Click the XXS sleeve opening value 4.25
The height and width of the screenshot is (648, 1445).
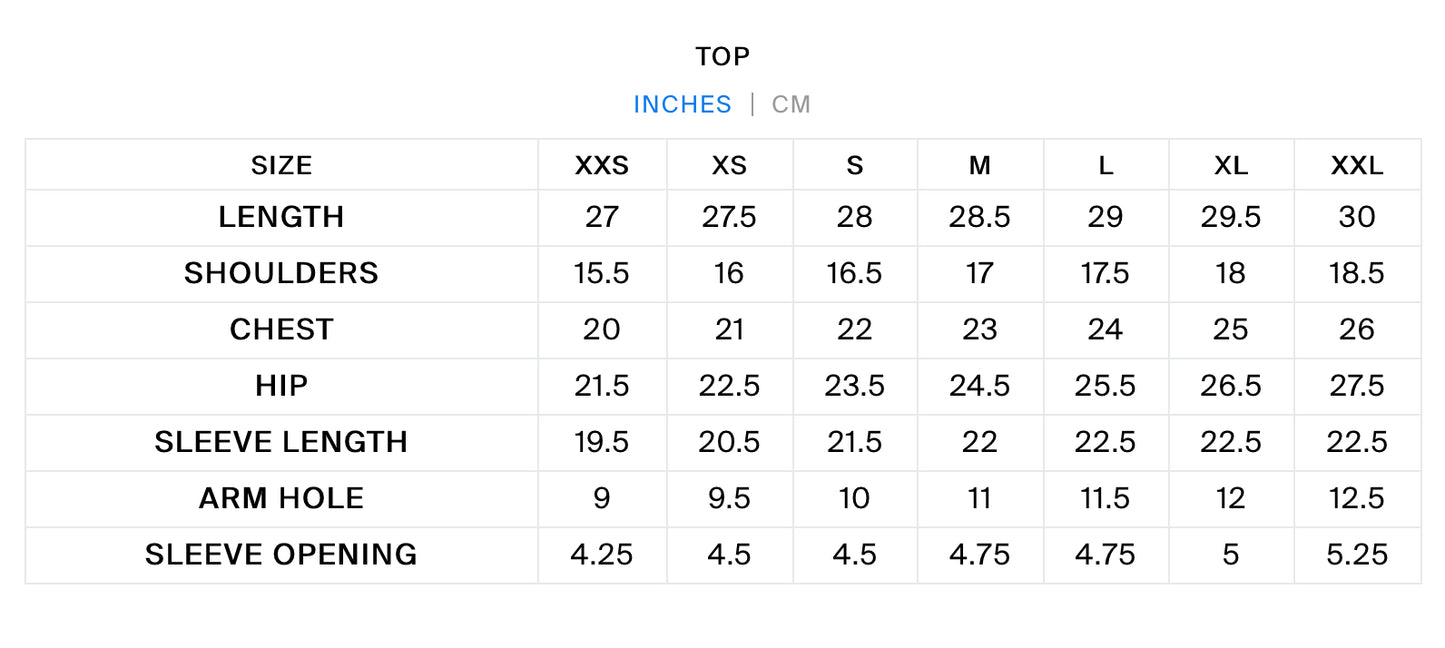[x=602, y=554]
